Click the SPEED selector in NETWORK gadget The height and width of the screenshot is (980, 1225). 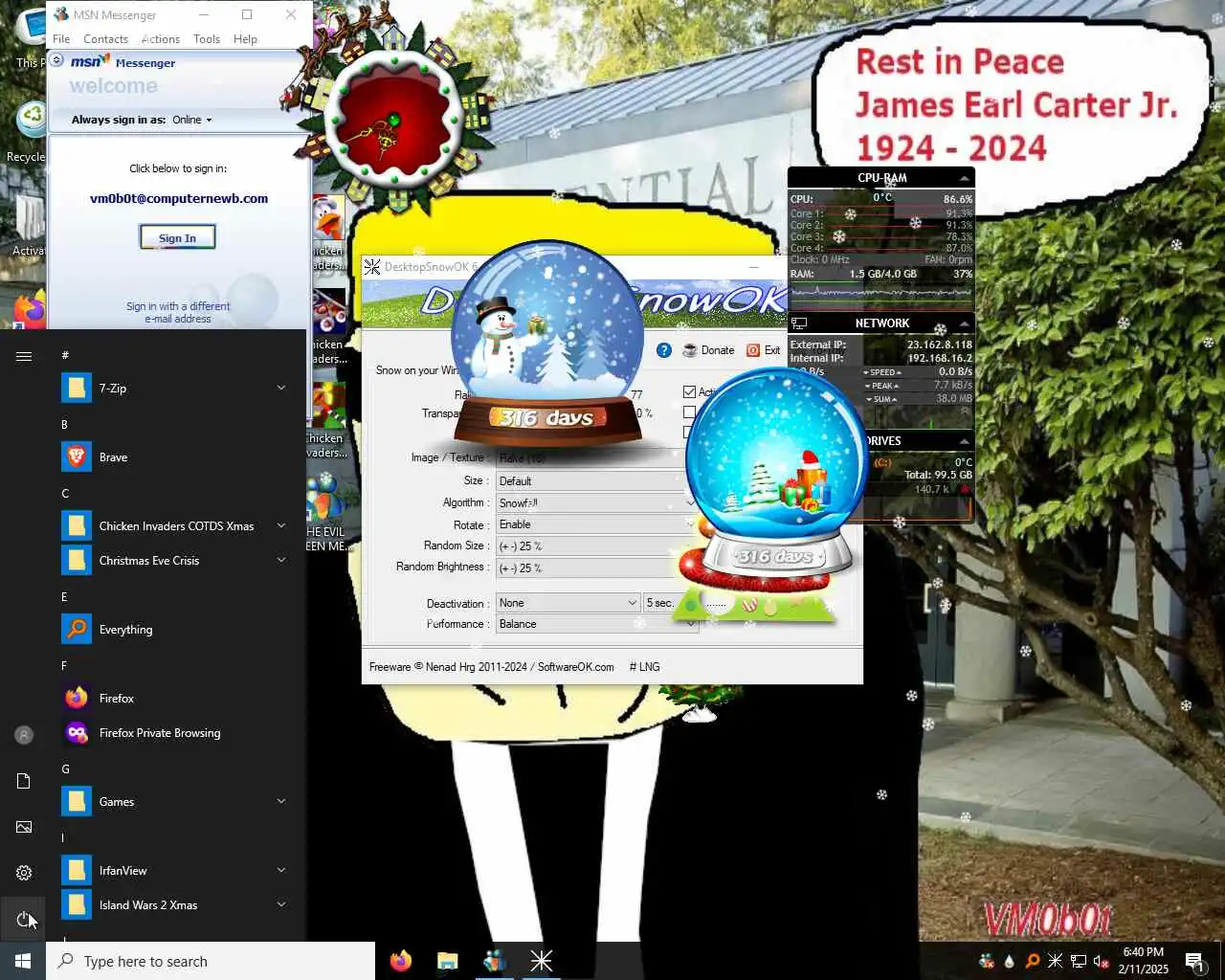882,372
